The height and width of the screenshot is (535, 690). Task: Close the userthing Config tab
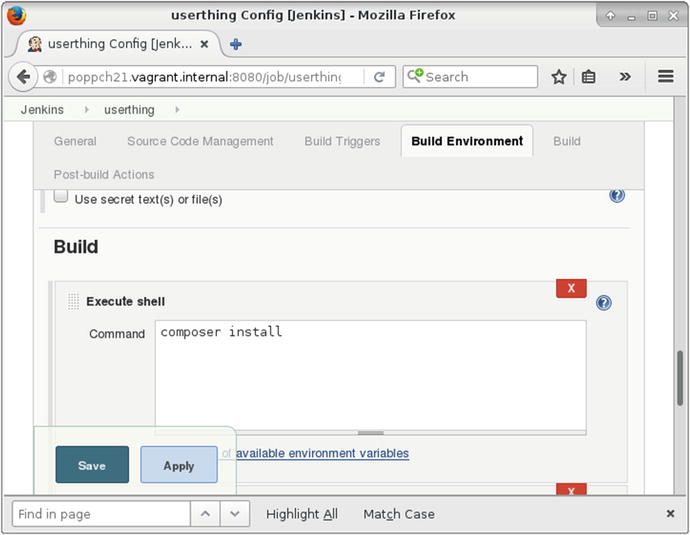pos(204,44)
